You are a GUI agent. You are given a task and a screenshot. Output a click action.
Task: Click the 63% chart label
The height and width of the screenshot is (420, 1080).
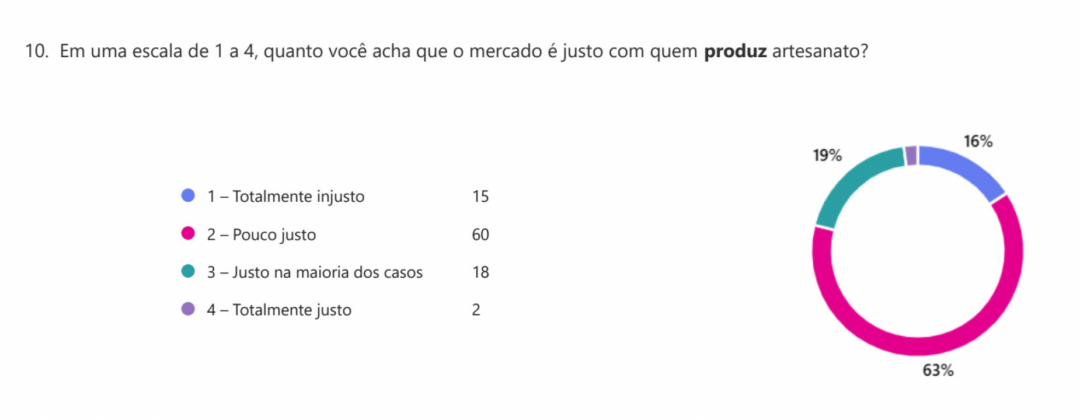pyautogui.click(x=938, y=371)
